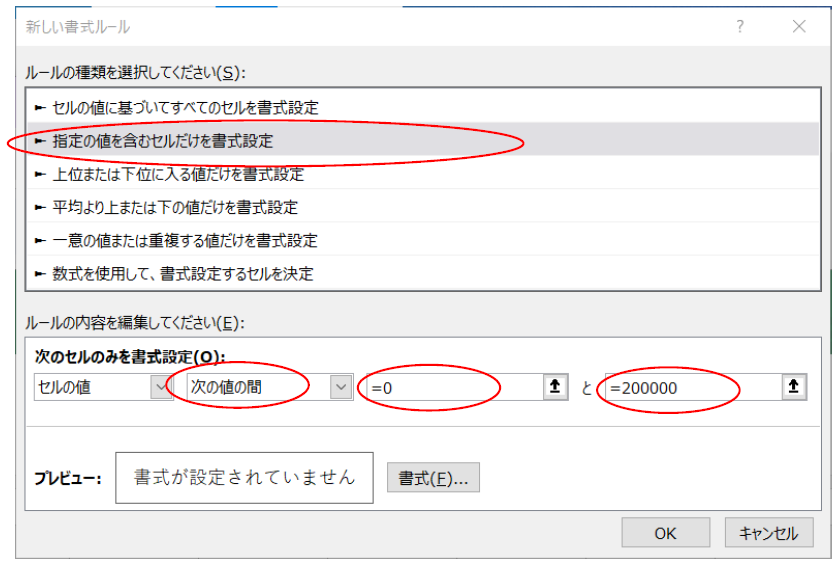This screenshot has height=568, width=840.
Task: Select 上位または下位に入る値だけを書式設定 rule
Action: click(x=177, y=174)
